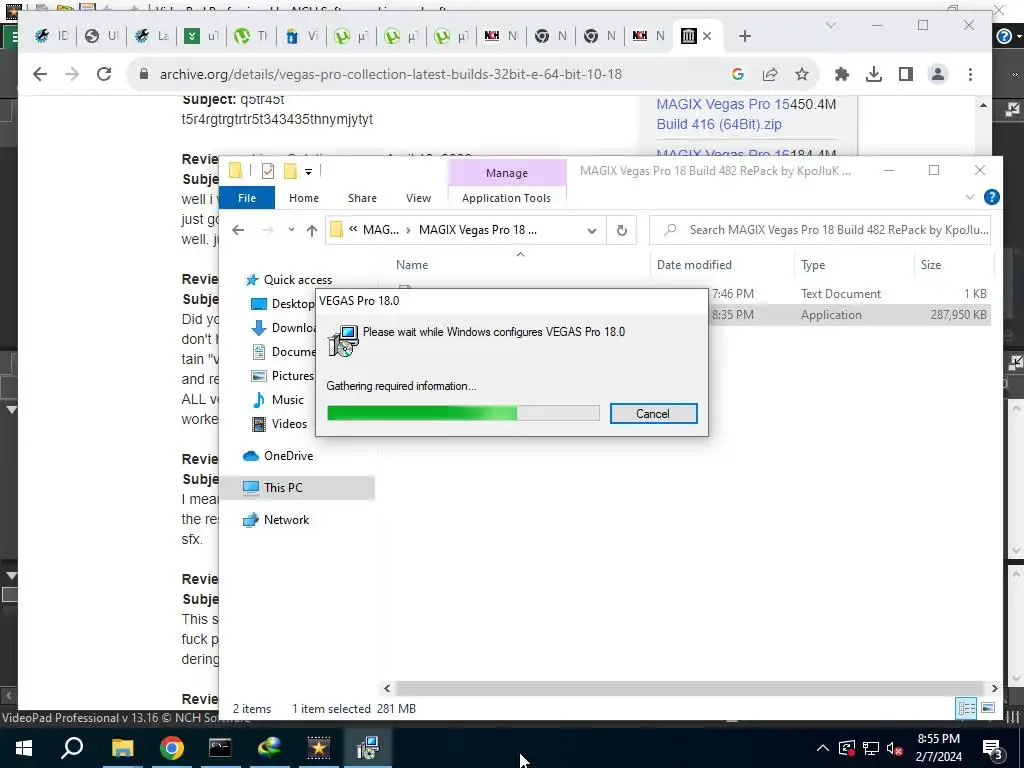
Task: Open the MAGIX Vegas Pro 15 Build 416 link
Action: click(x=722, y=114)
